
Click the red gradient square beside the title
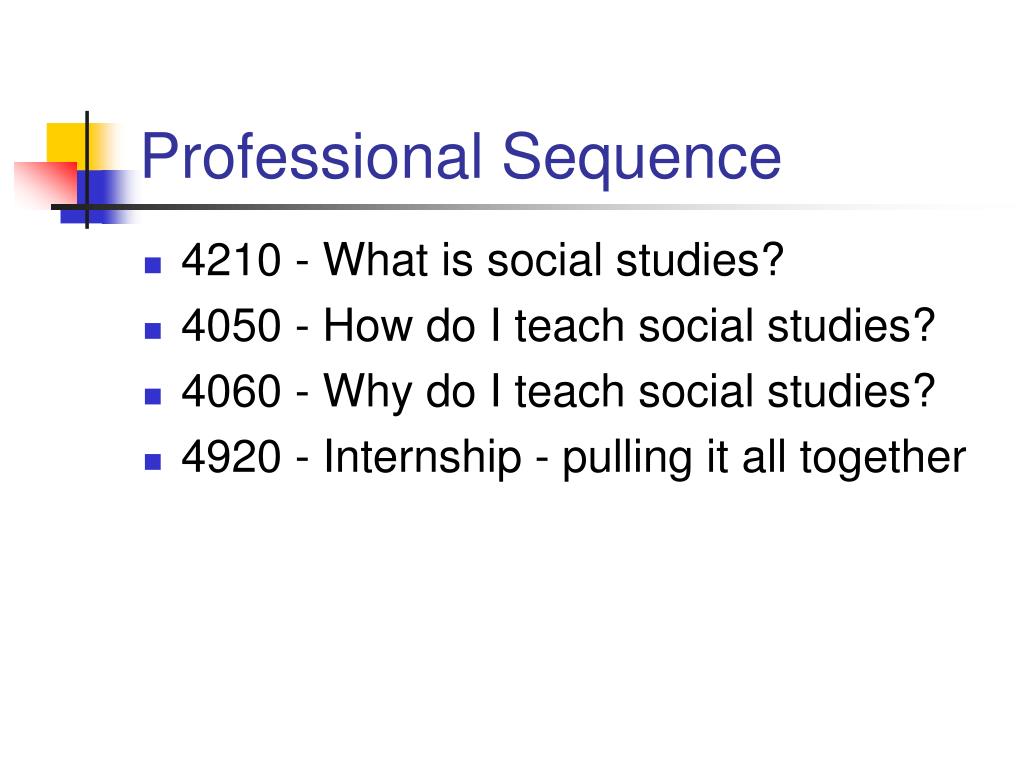pos(46,183)
